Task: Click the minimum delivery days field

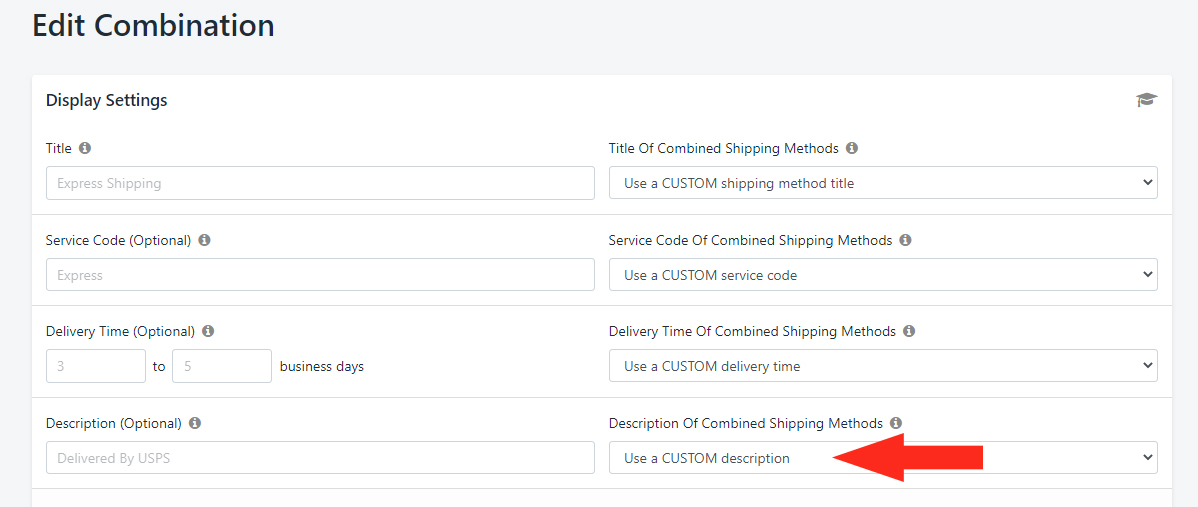Action: click(96, 367)
